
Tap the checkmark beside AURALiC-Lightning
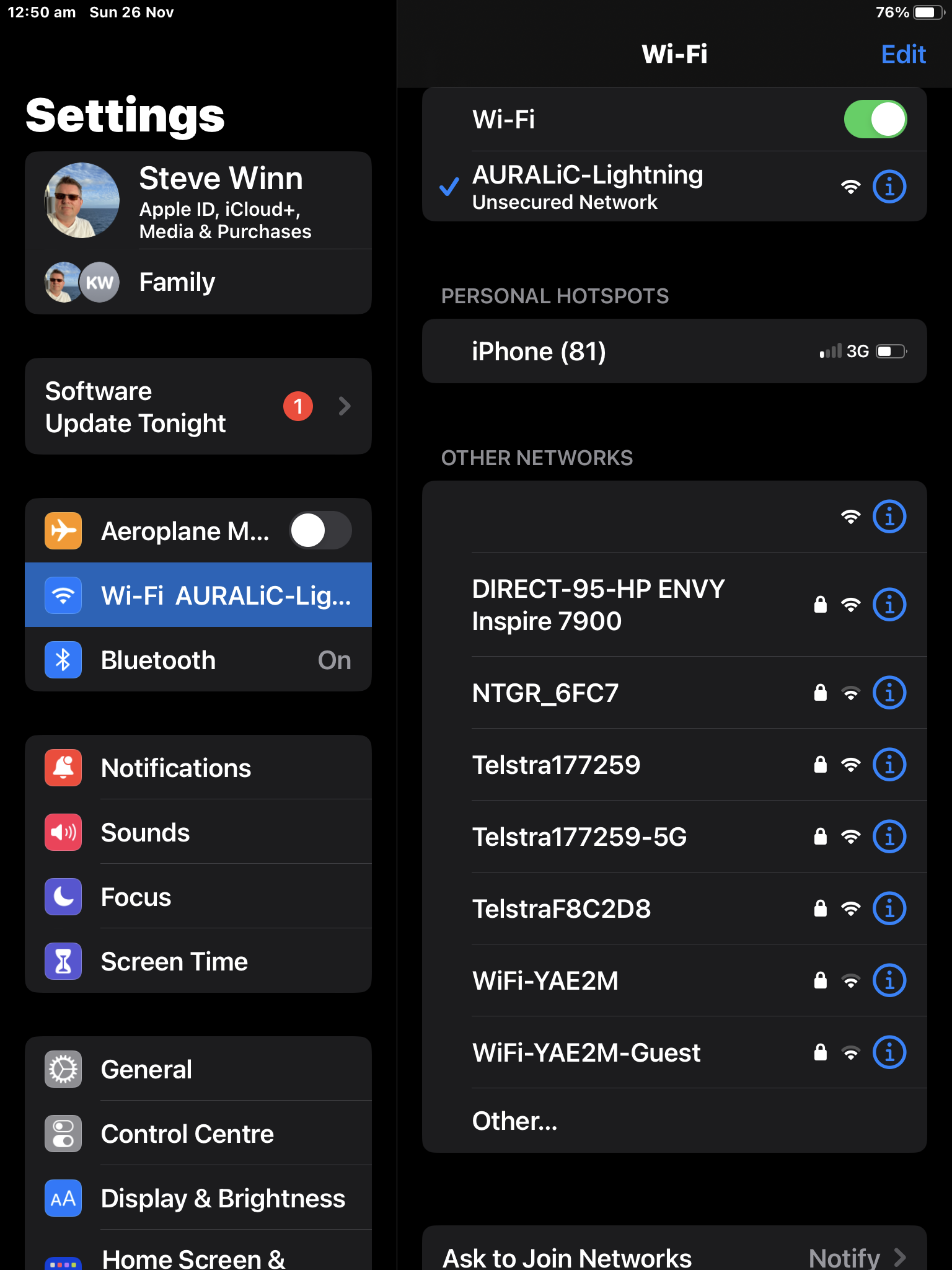pos(449,187)
